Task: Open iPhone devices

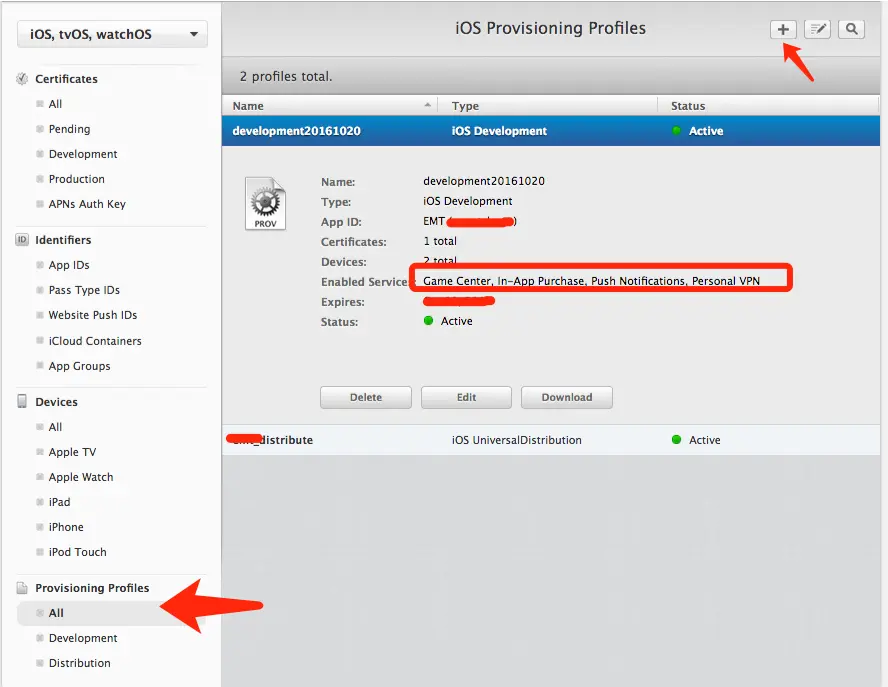Action: [66, 527]
